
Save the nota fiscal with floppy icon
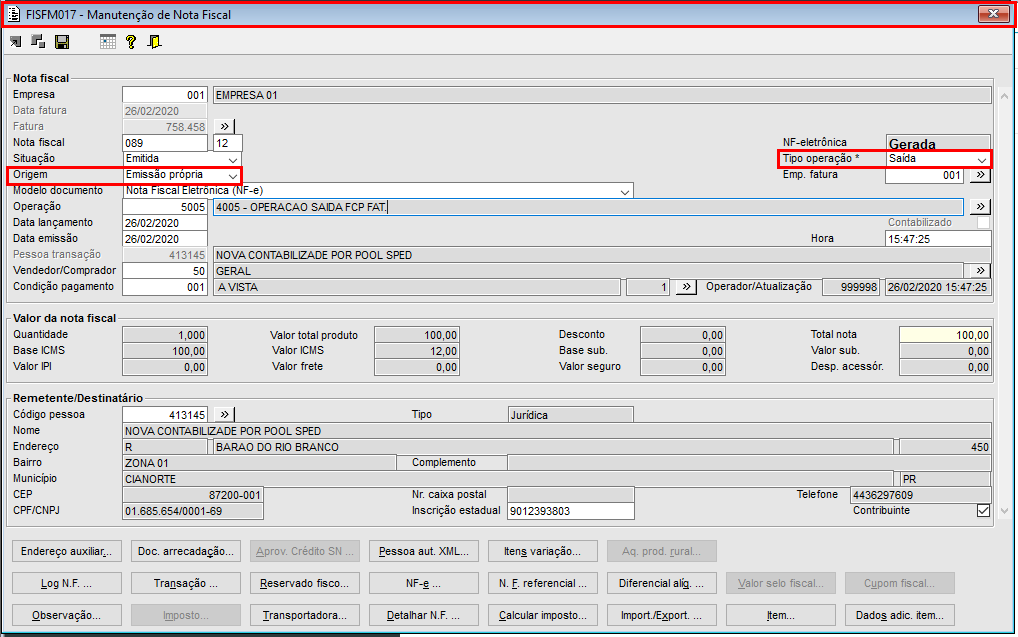[x=62, y=42]
